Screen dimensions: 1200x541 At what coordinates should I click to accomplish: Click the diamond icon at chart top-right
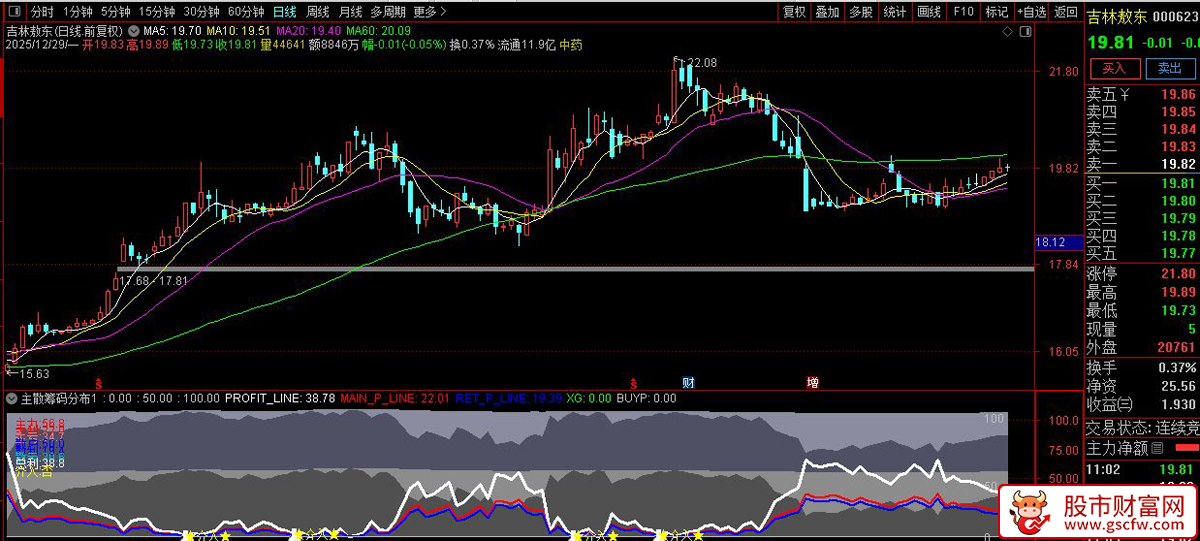pos(1008,32)
